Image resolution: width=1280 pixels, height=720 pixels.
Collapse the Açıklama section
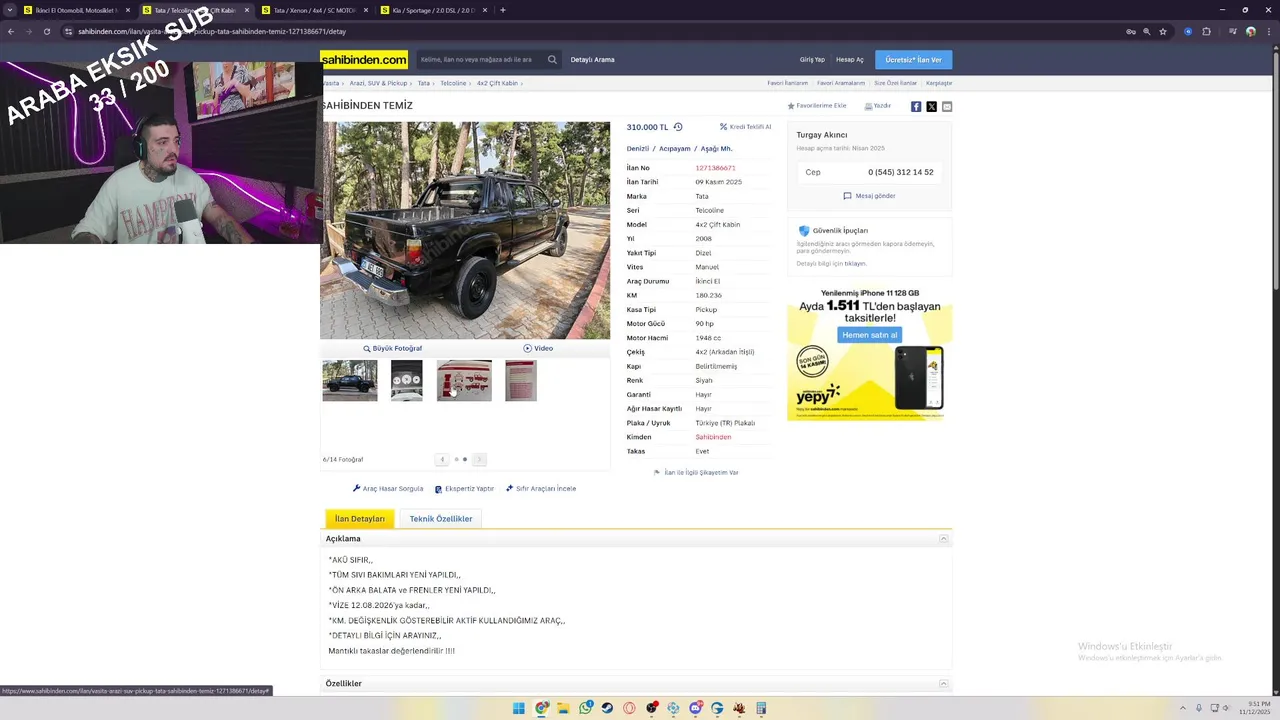click(943, 539)
